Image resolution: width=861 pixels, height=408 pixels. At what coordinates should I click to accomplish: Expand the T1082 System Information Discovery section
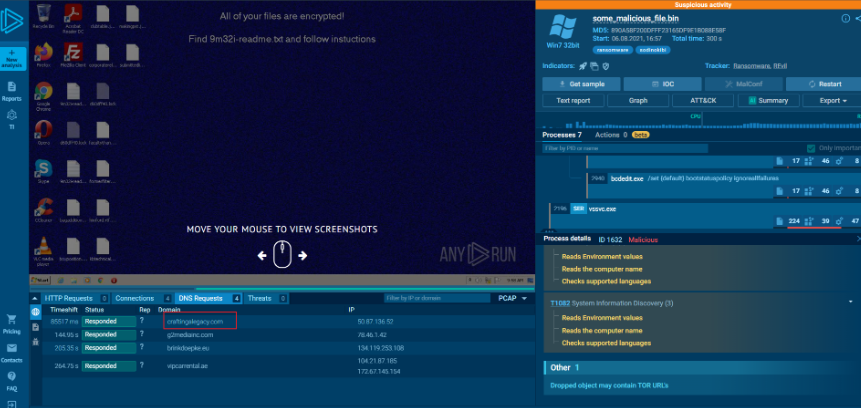[851, 302]
